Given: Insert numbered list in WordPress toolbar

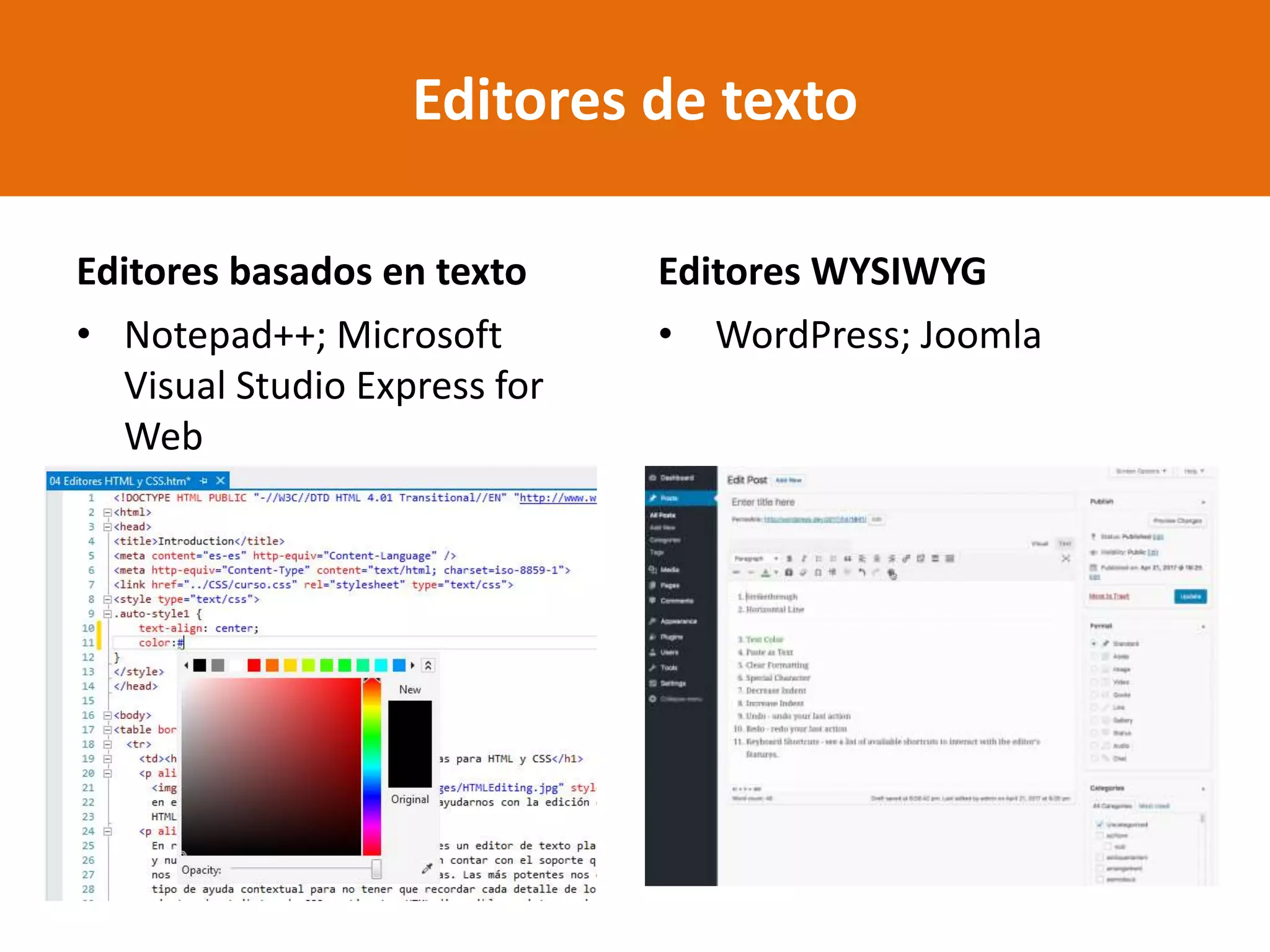Looking at the screenshot, I should (833, 558).
